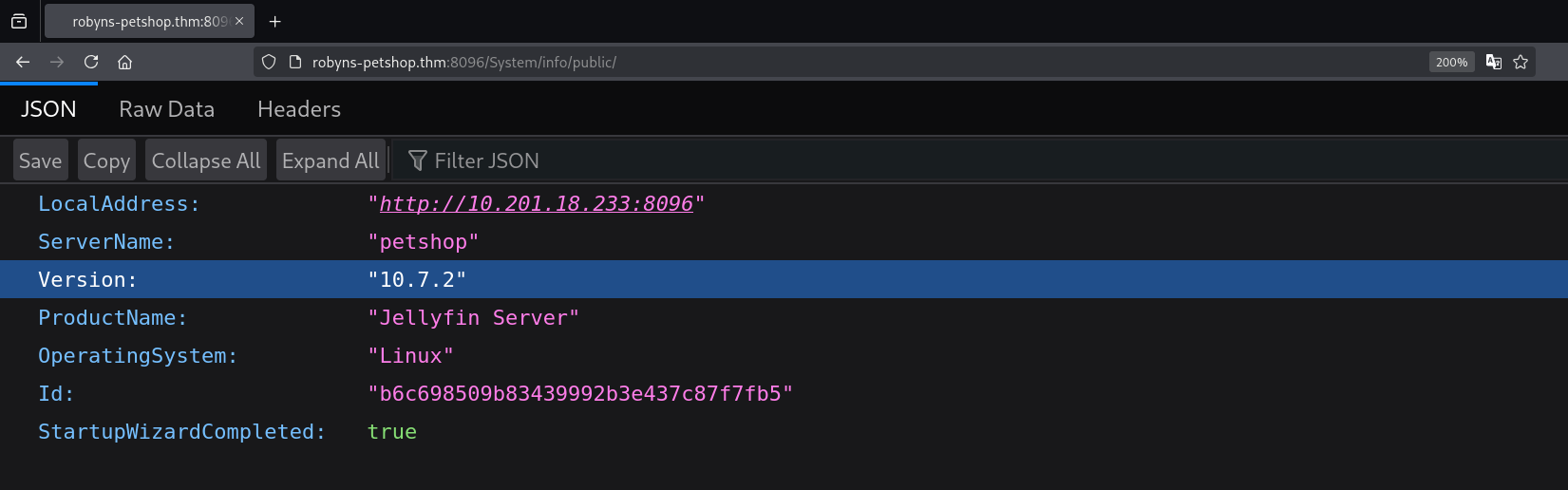Open a new tab with the plus button
Viewport: 1568px width, 490px height.
pyautogui.click(x=275, y=21)
